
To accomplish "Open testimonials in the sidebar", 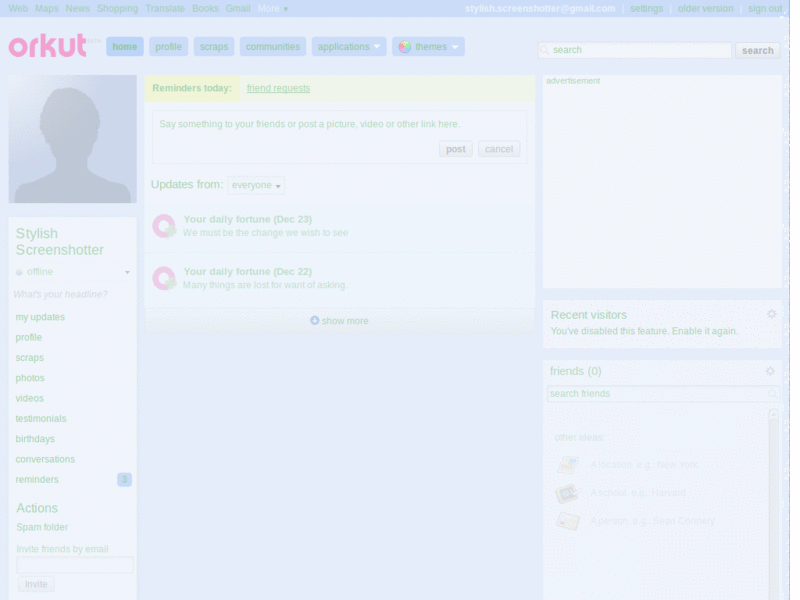I will pyautogui.click(x=41, y=419).
